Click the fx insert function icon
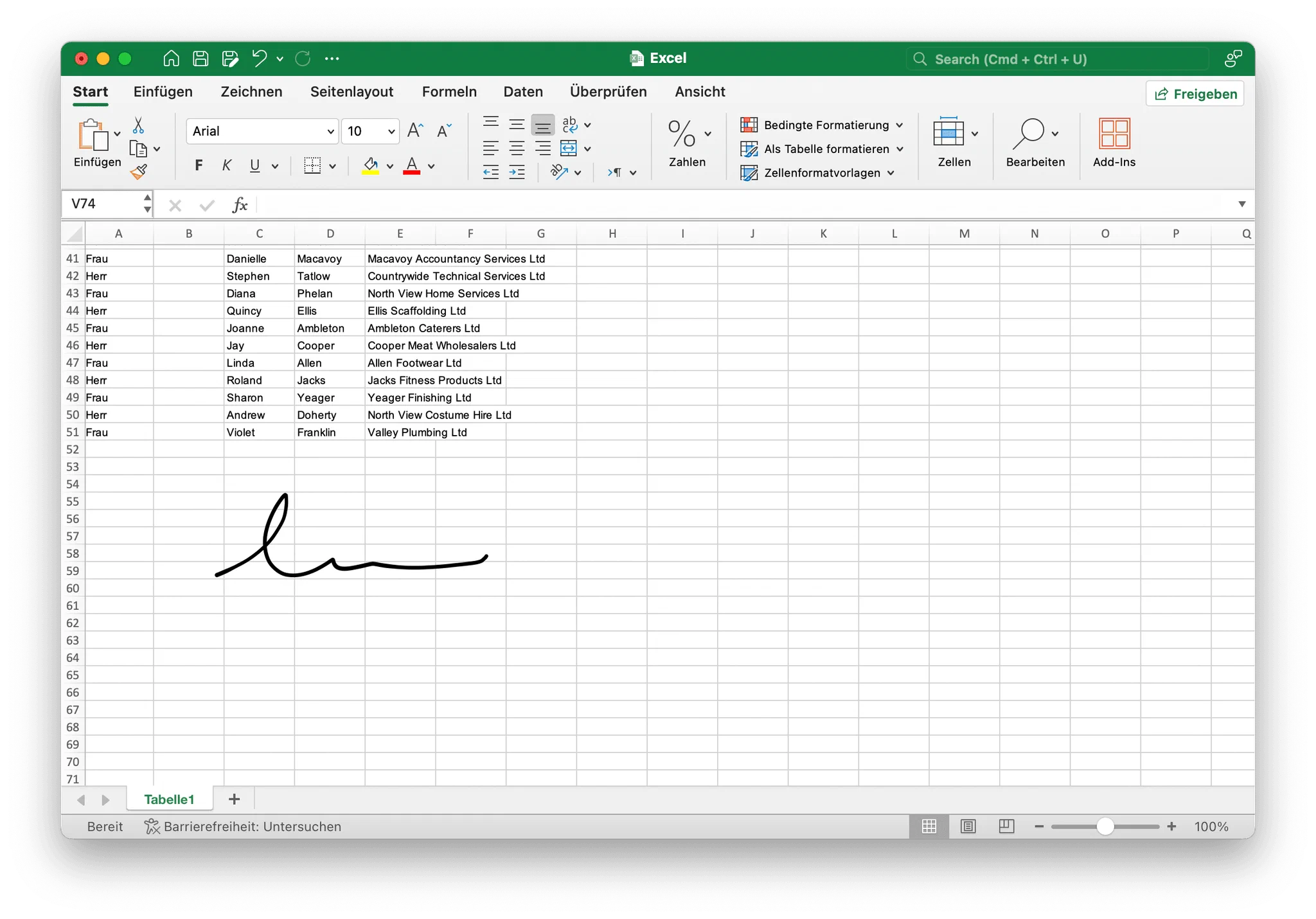 [x=240, y=205]
